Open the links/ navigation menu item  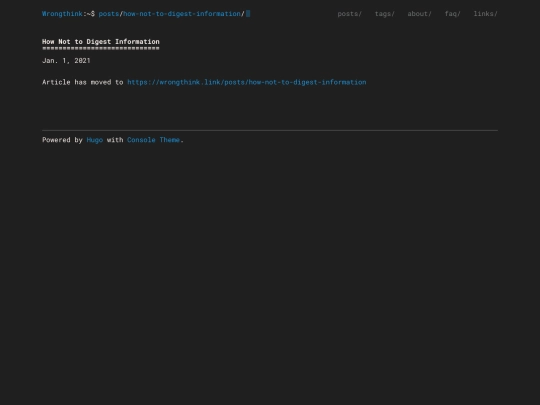click(486, 14)
